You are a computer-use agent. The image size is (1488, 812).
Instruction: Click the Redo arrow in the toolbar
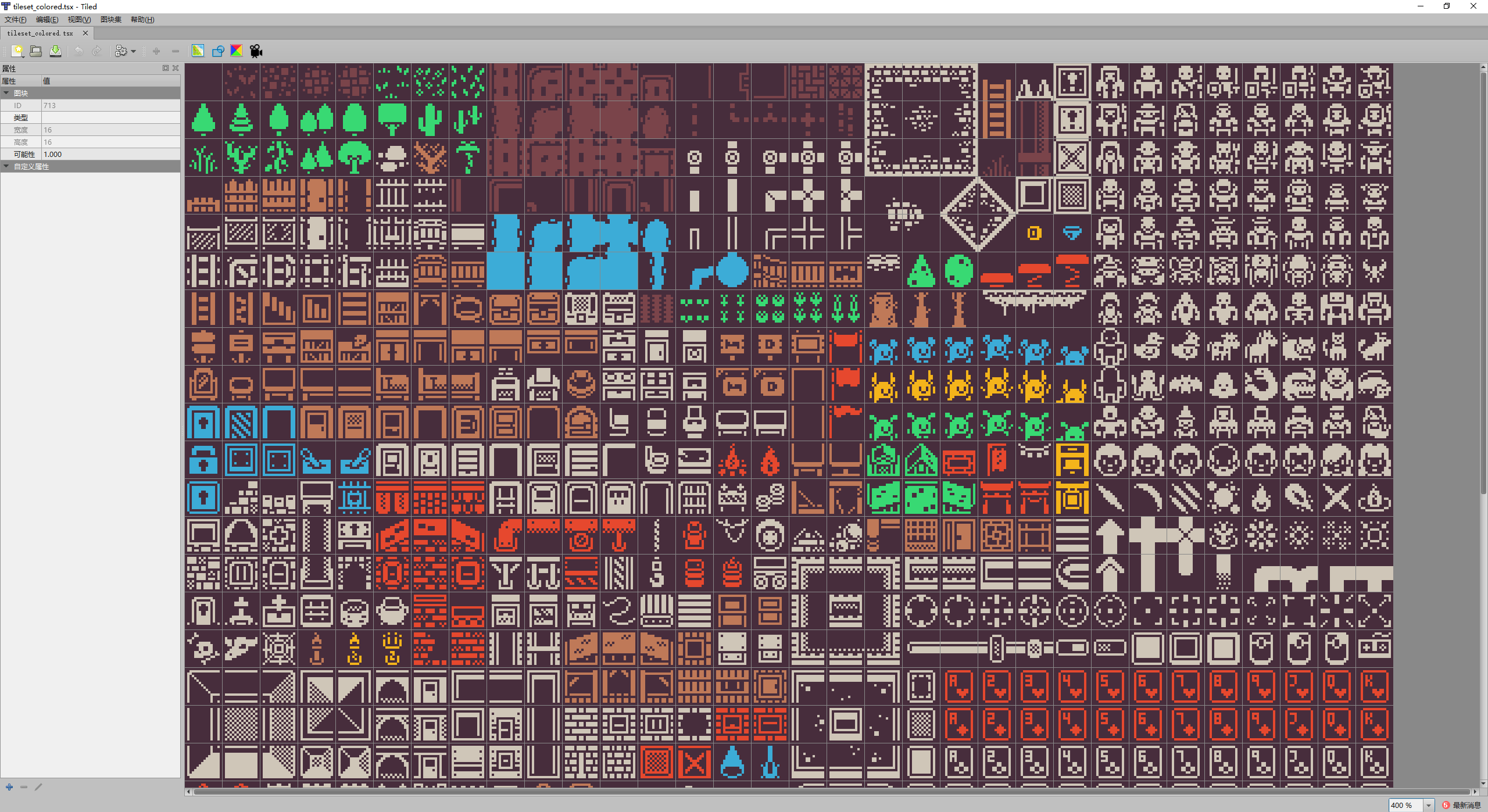pyautogui.click(x=96, y=51)
